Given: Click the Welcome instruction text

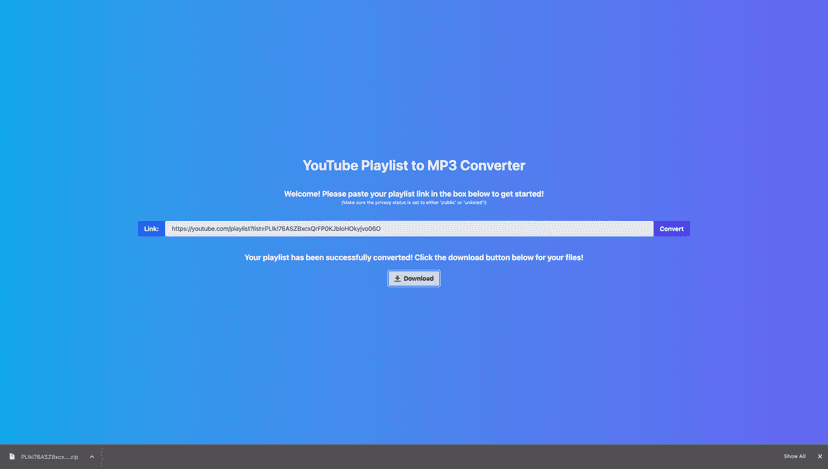Looking at the screenshot, I should pos(414,194).
